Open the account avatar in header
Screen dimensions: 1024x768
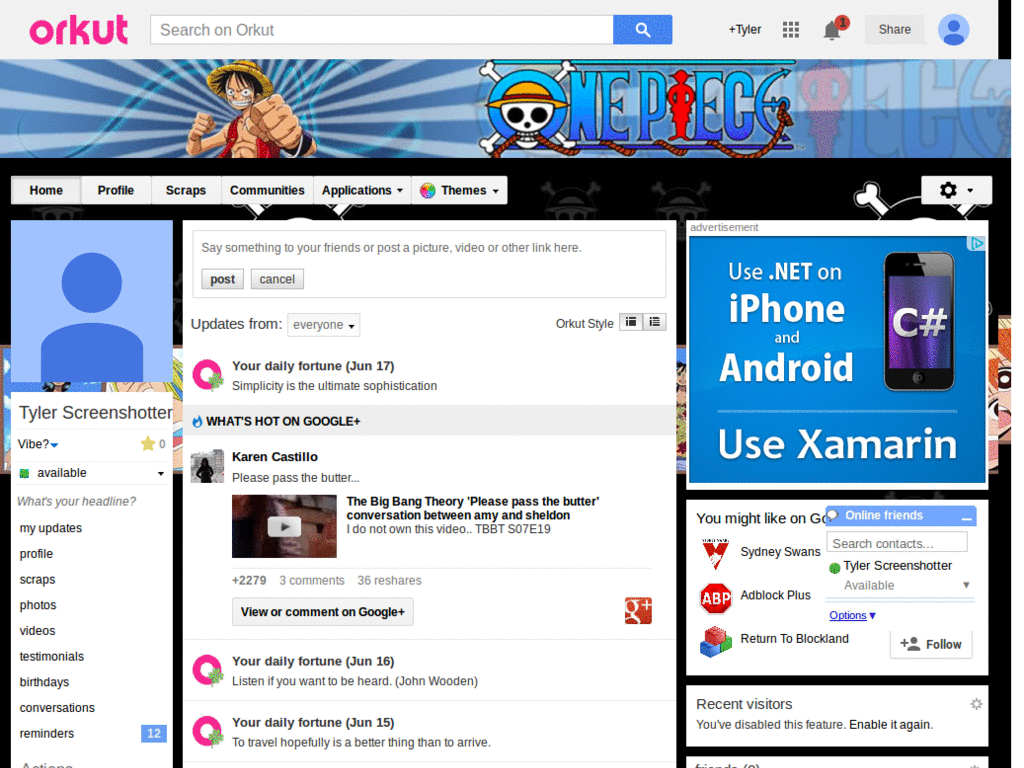[x=953, y=29]
